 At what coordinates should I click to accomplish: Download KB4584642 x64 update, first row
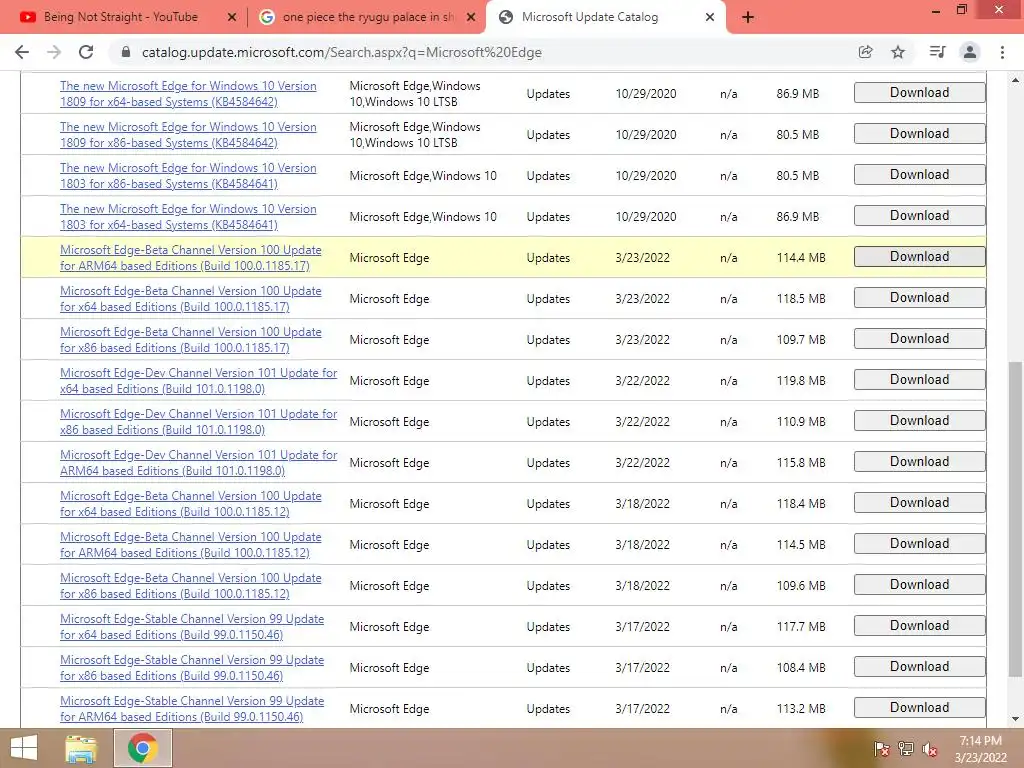point(920,93)
